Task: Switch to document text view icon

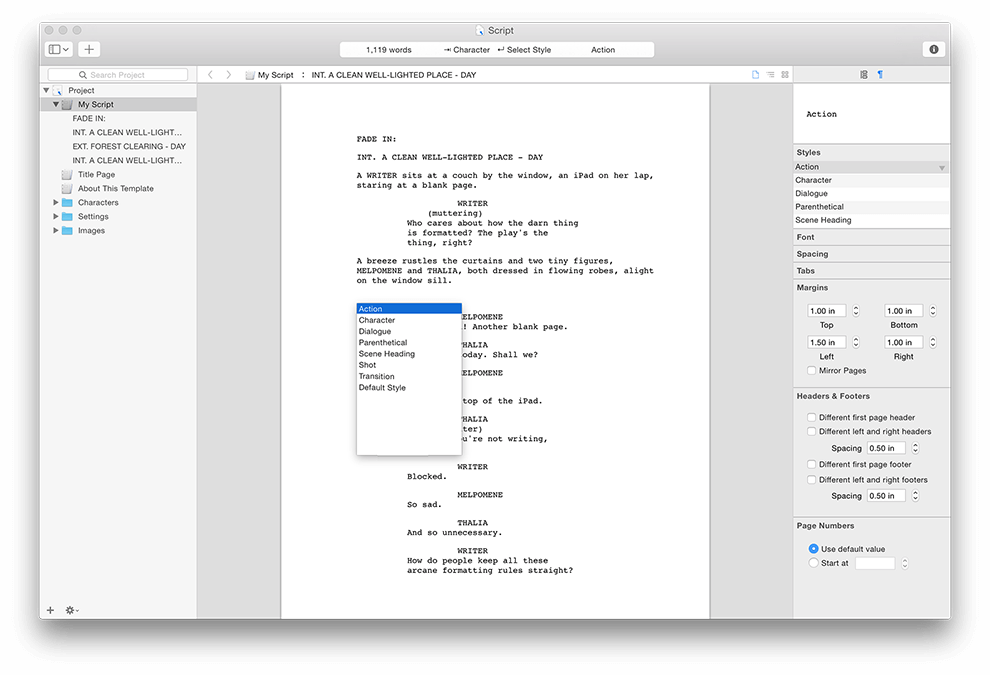Action: [755, 75]
